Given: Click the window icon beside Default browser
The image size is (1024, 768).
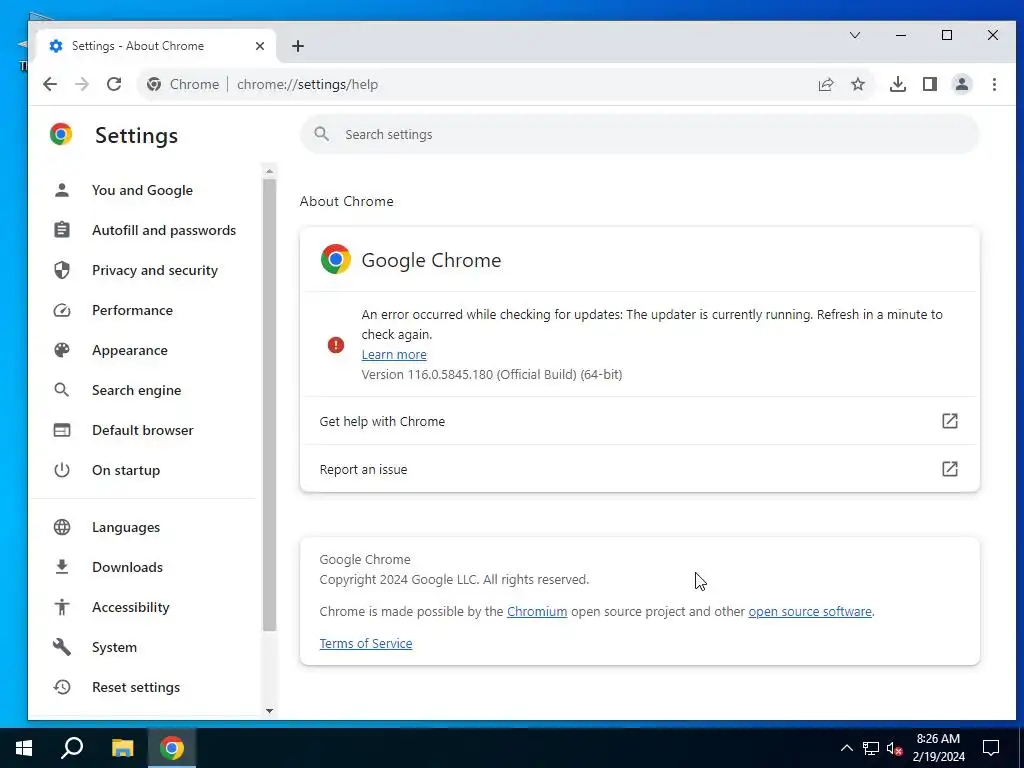Looking at the screenshot, I should tap(62, 430).
